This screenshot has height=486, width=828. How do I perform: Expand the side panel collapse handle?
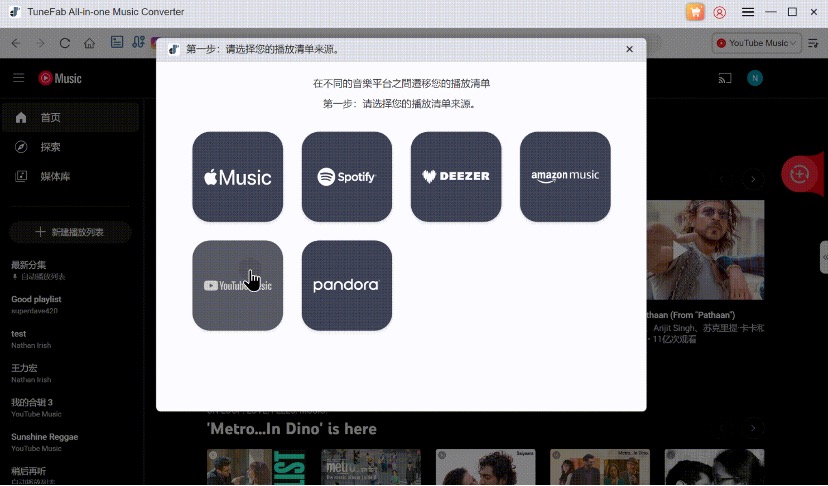(824, 257)
